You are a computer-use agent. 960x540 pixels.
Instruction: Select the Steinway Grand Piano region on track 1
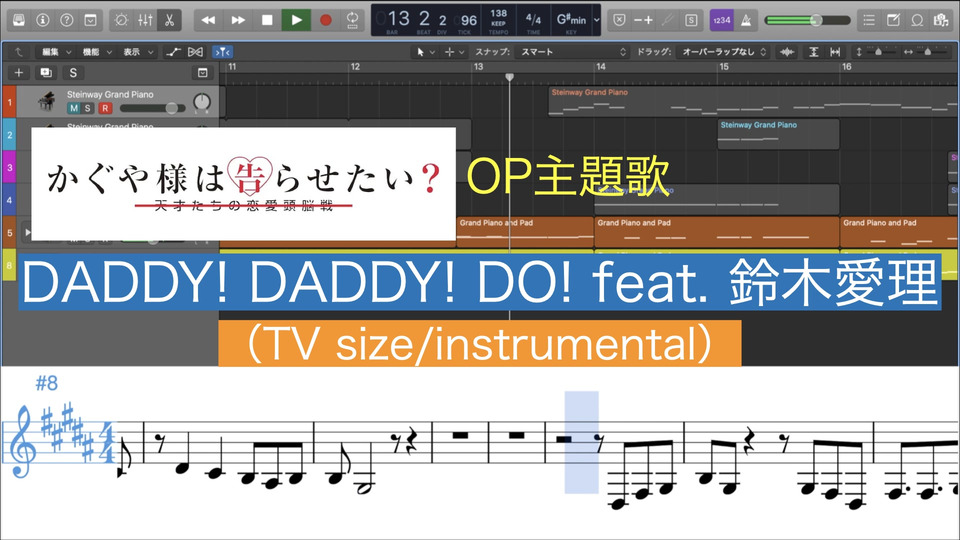pos(754,102)
